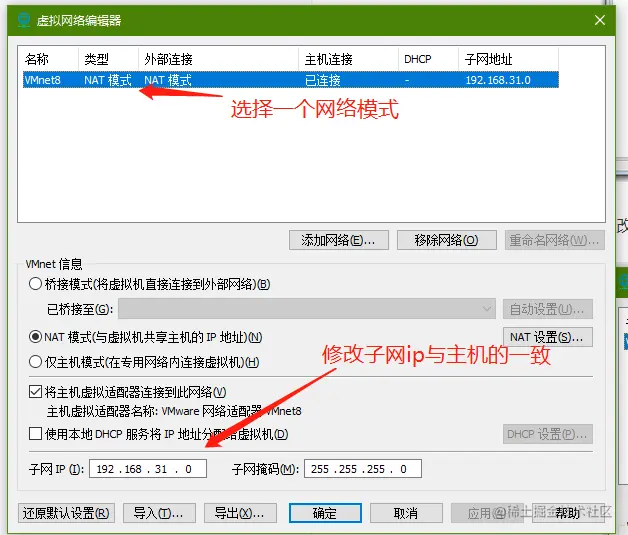
Task: Click the 192.168.31.0 subnet address cell
Action: 498,80
